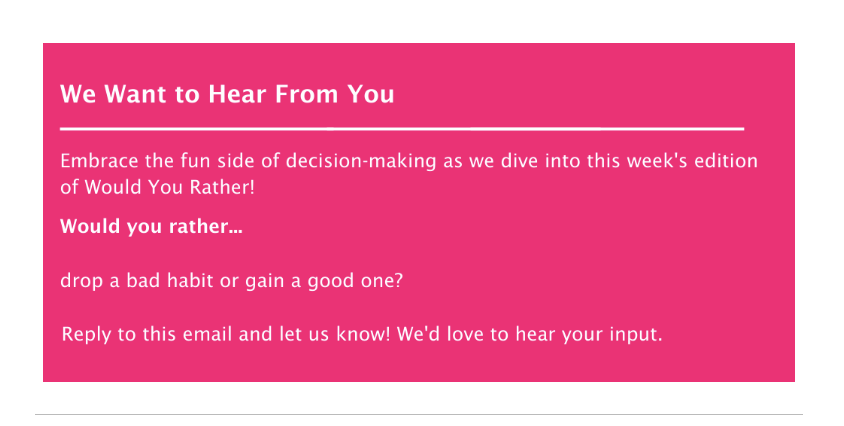844x426 pixels.
Task: Click the bold "Would you rather..." prompt
Action: 151,227
